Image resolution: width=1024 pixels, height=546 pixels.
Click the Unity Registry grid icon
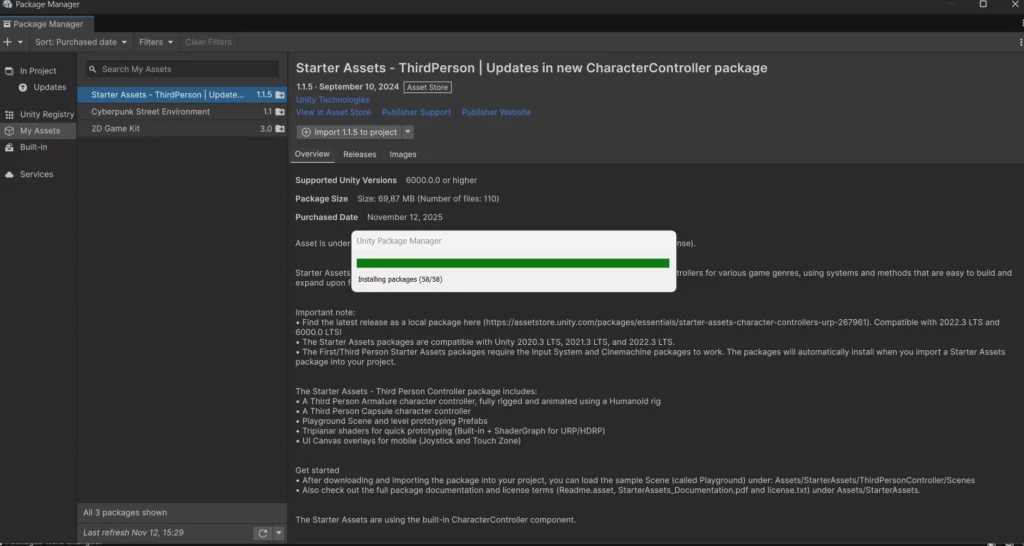tap(9, 114)
